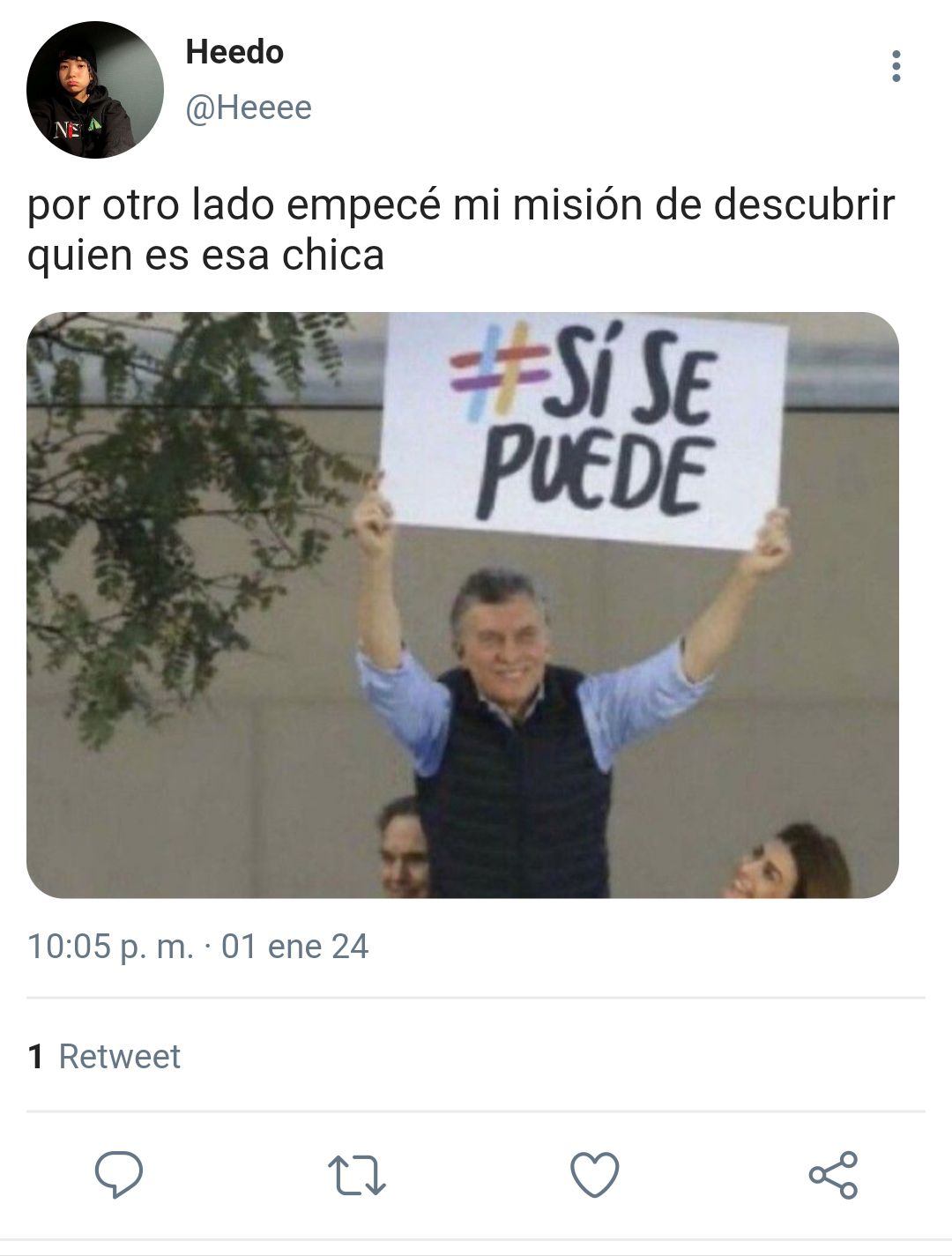Click the 01 ene 24 date

click(295, 947)
